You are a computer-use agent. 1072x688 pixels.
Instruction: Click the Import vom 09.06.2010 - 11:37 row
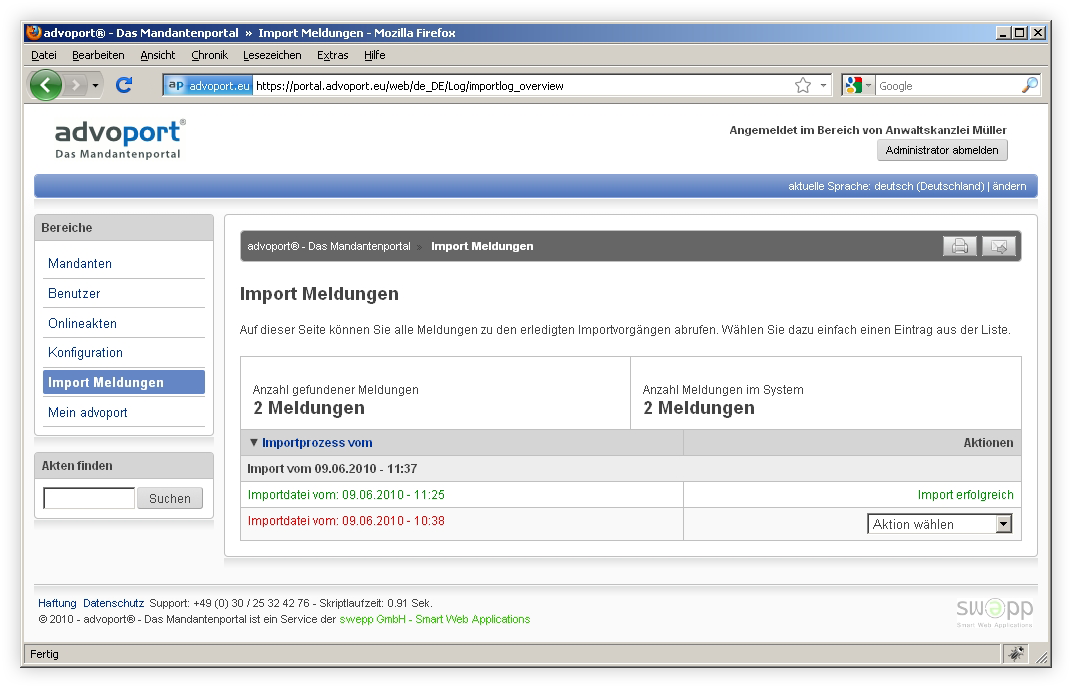[631, 468]
